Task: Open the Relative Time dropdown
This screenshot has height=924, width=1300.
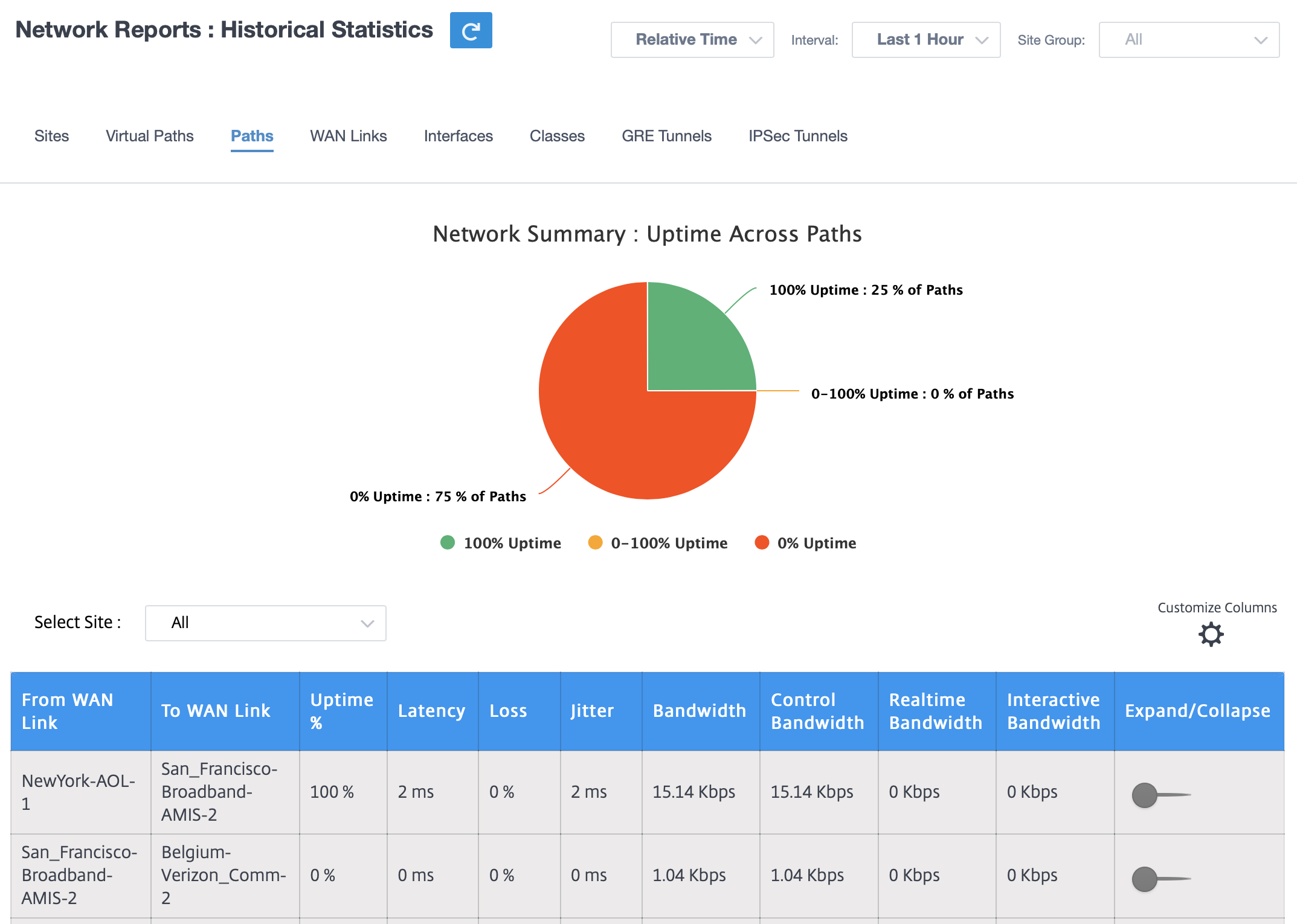Action: pyautogui.click(x=692, y=40)
